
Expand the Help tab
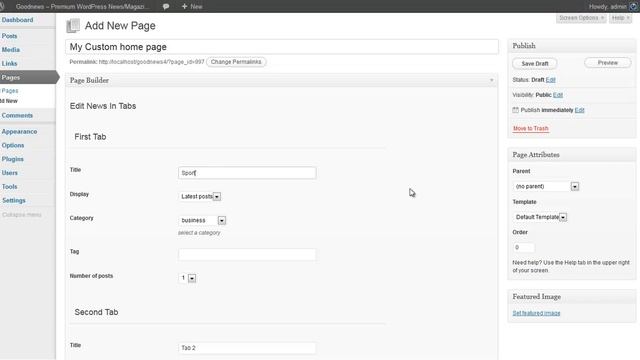point(620,18)
